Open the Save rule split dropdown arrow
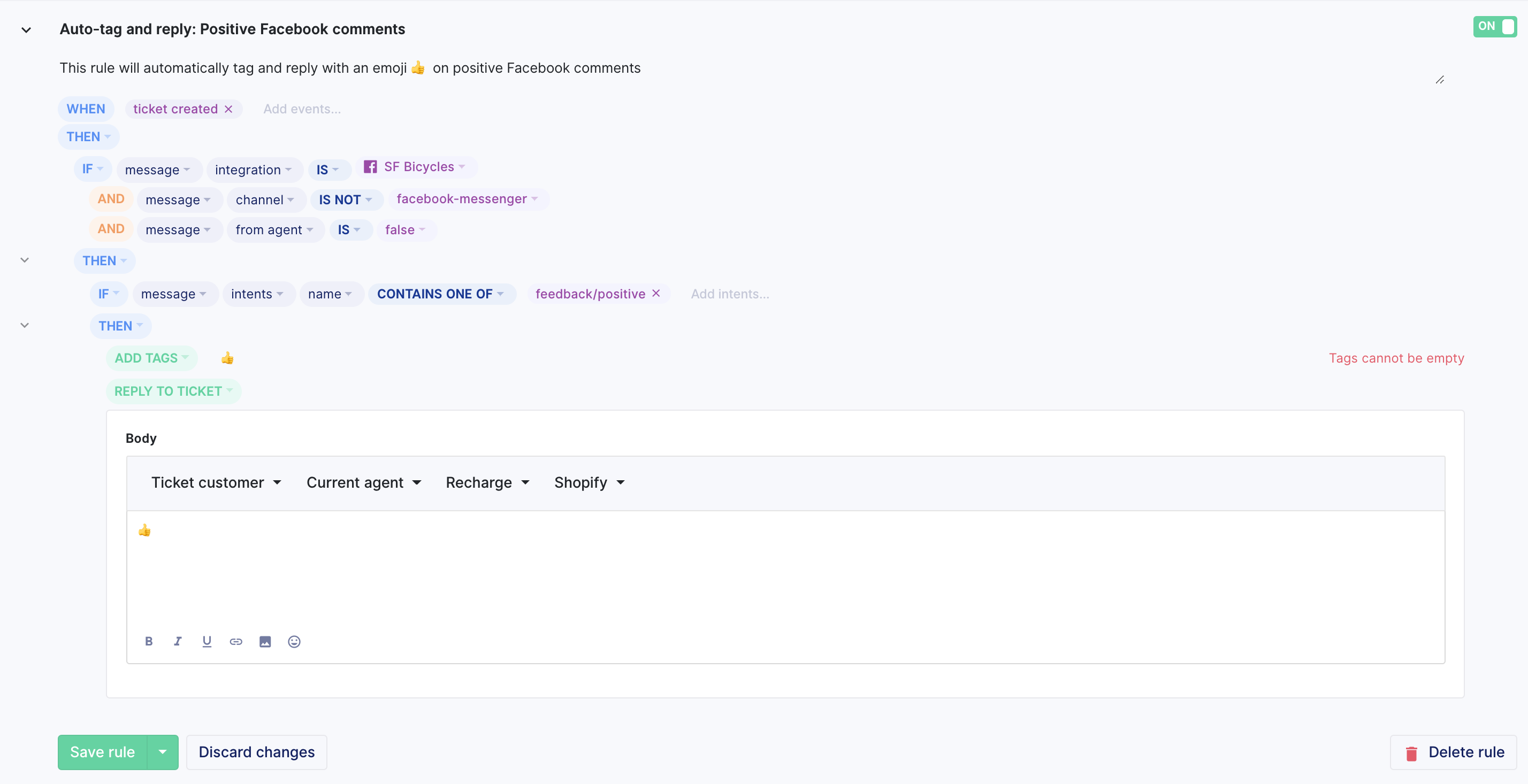The height and width of the screenshot is (784, 1528). (163, 752)
